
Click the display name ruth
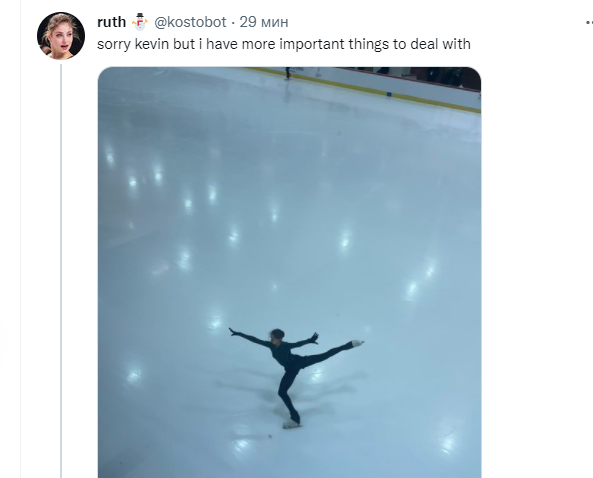click(112, 22)
